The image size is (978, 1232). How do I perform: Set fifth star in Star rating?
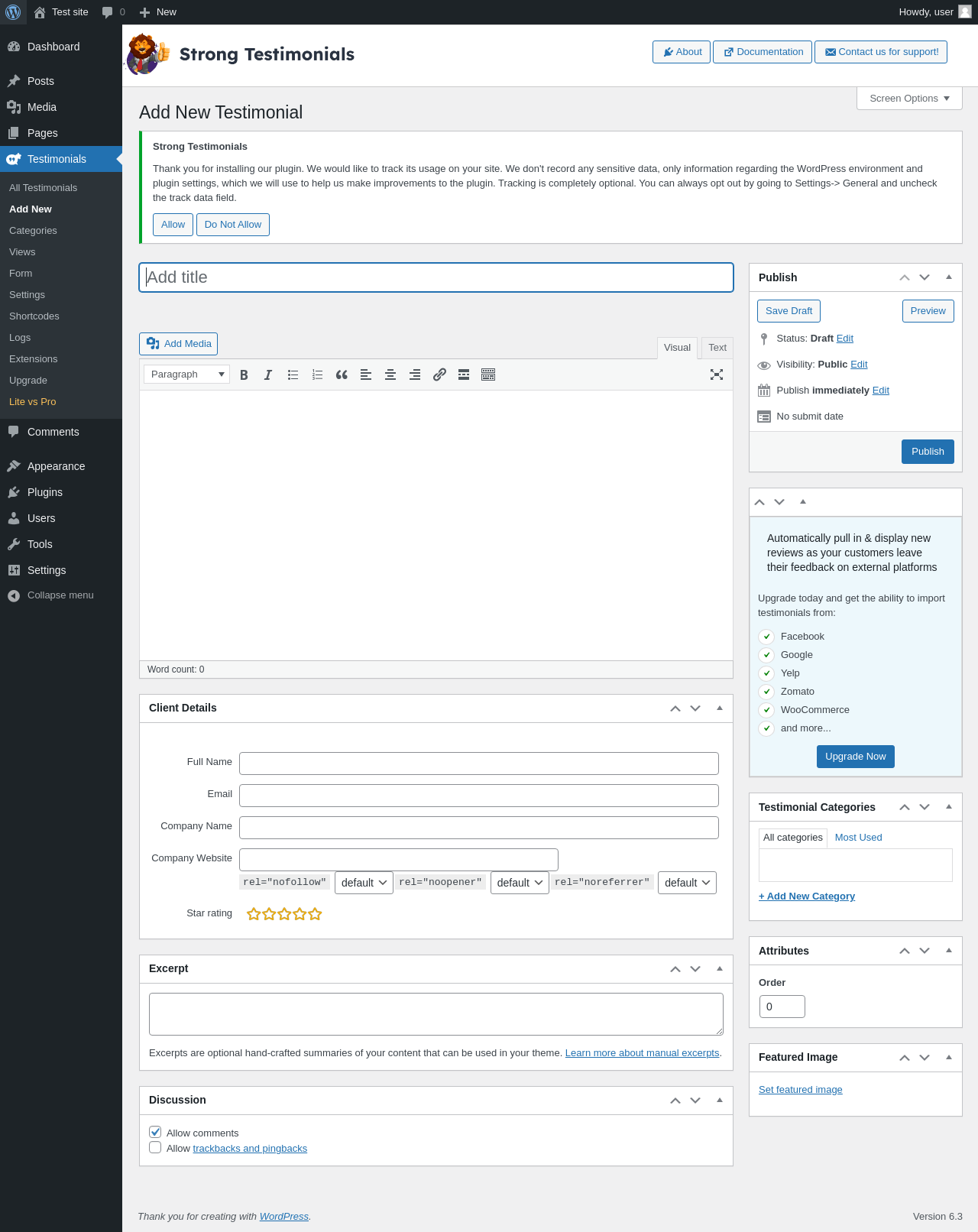[315, 913]
